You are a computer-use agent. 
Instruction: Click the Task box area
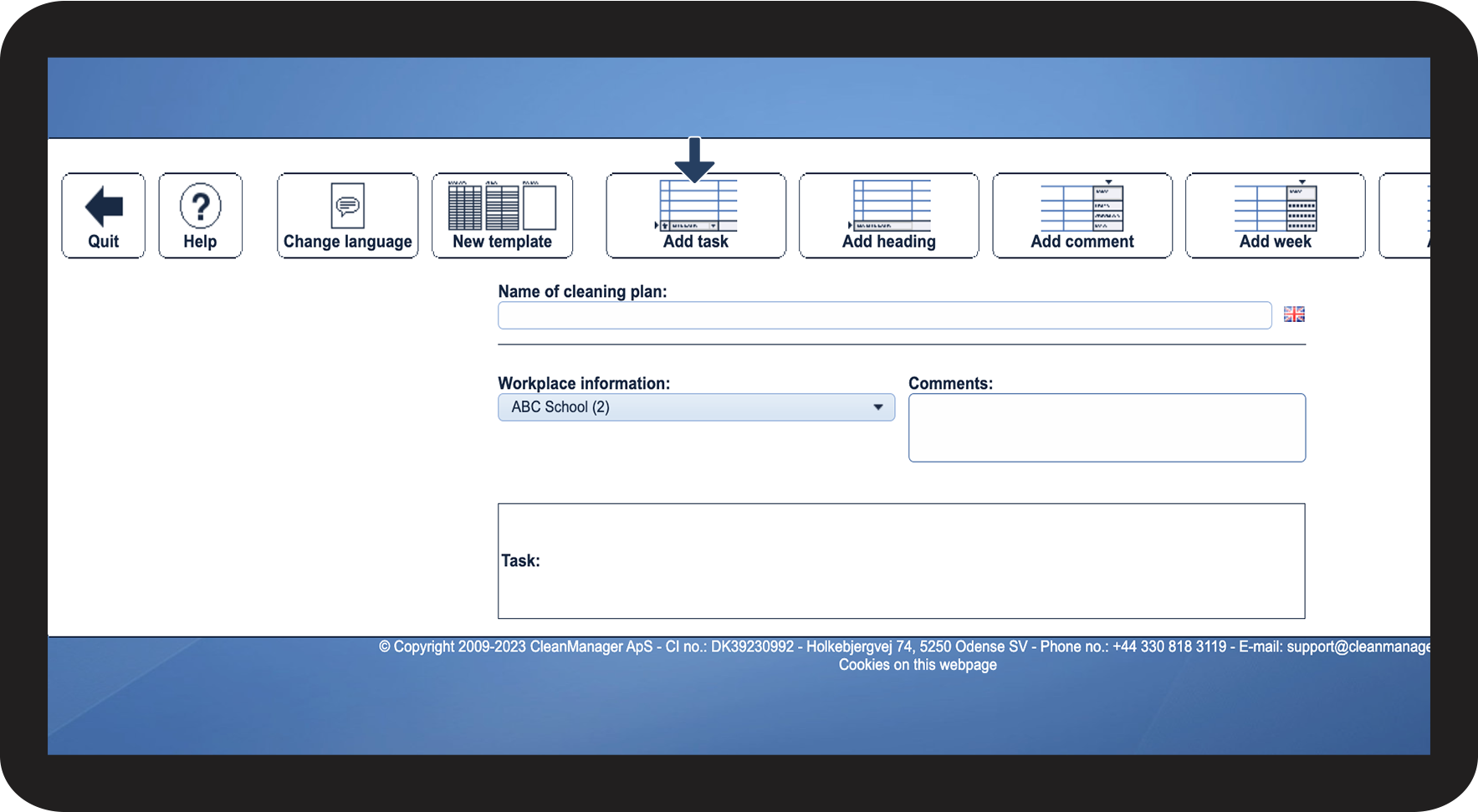tap(901, 560)
